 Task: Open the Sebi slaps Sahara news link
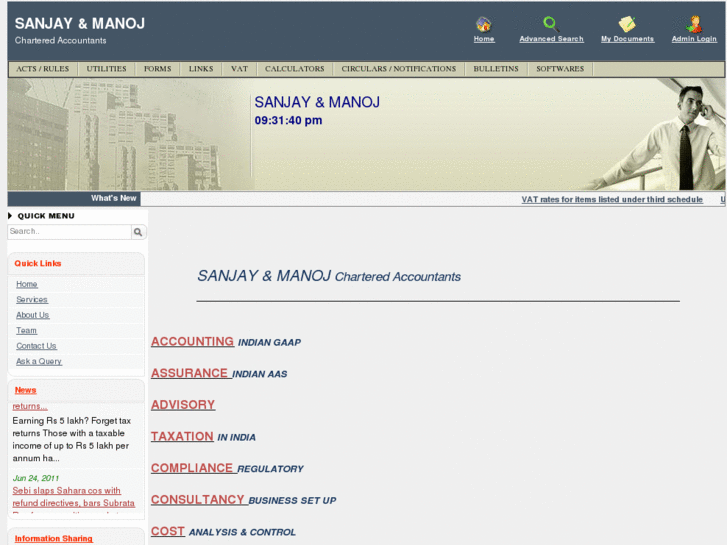point(74,497)
